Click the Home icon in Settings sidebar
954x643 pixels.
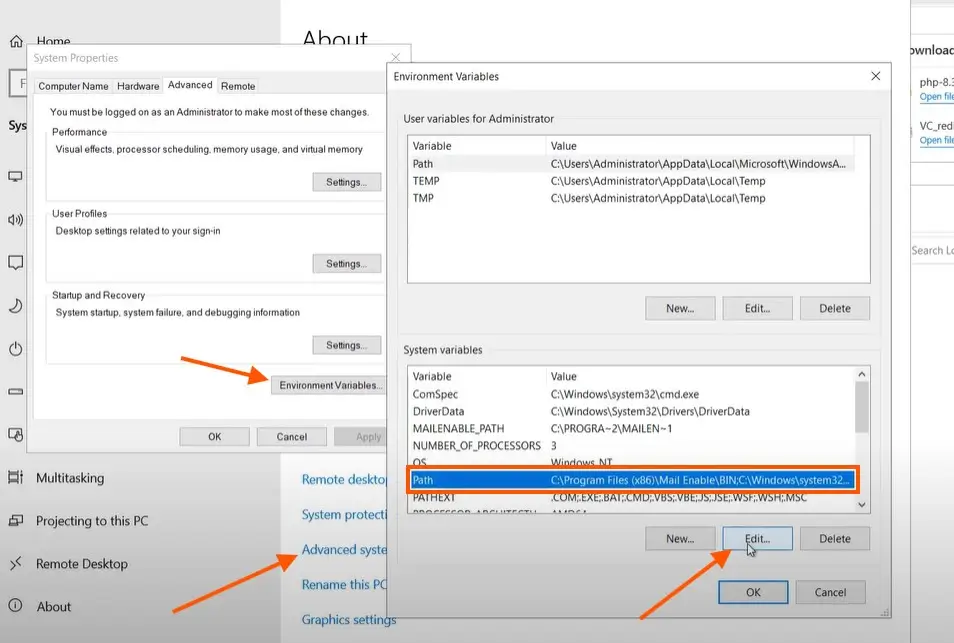pyautogui.click(x=16, y=41)
